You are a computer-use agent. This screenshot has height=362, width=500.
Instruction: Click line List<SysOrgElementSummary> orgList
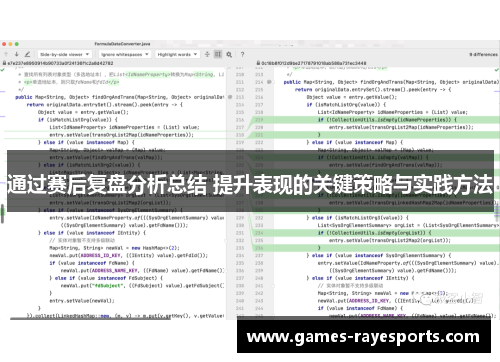pyautogui.click(x=408, y=225)
